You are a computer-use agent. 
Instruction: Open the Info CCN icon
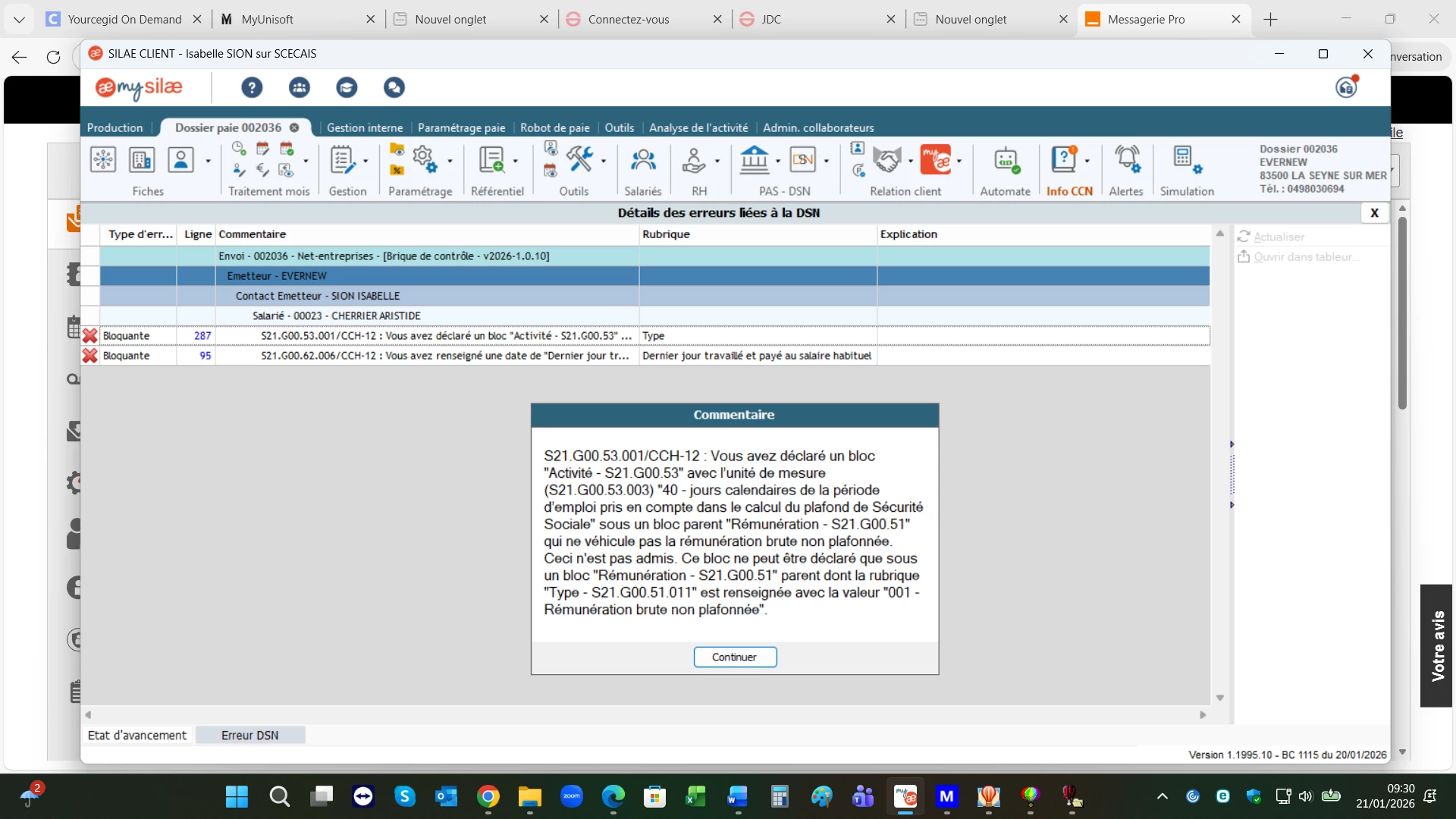pos(1063,160)
